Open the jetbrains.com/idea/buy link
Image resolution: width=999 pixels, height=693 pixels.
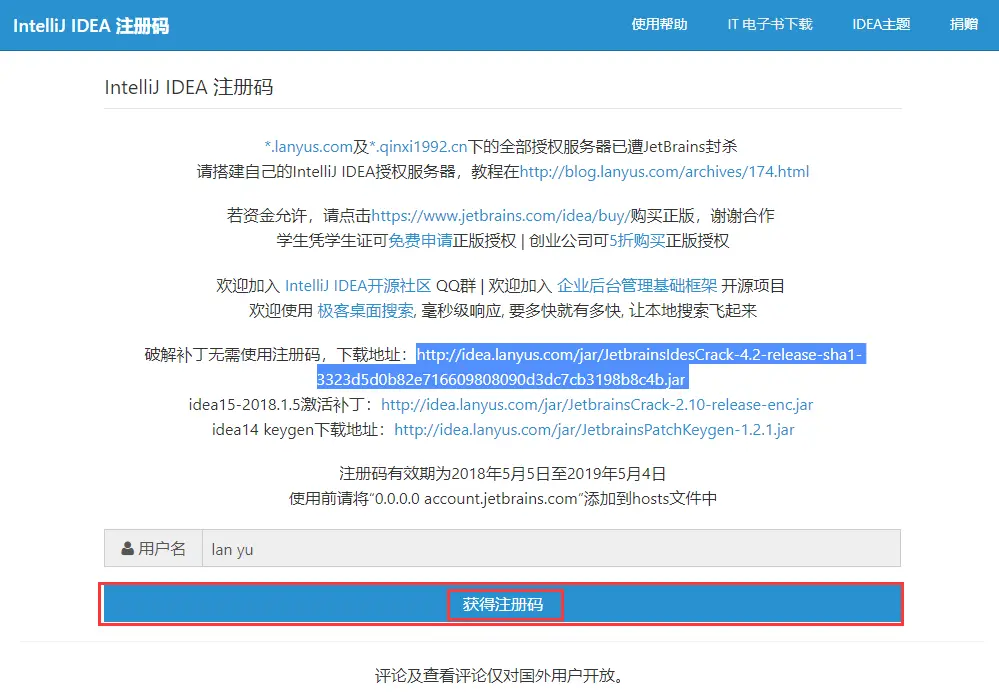point(500,215)
